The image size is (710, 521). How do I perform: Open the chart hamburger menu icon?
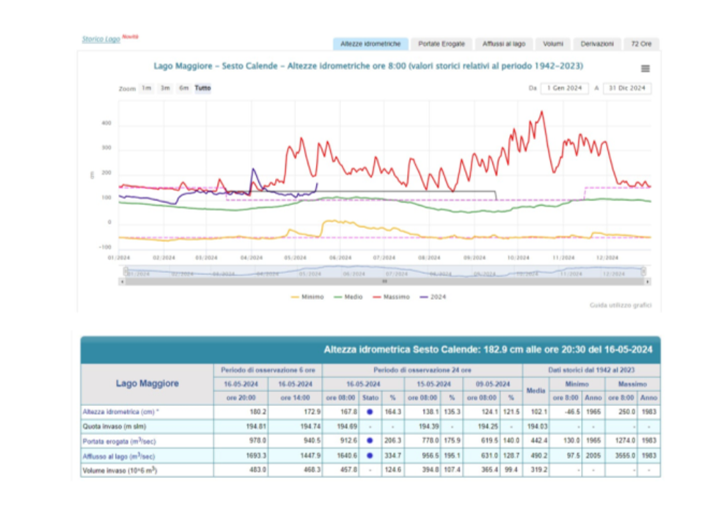(645, 68)
